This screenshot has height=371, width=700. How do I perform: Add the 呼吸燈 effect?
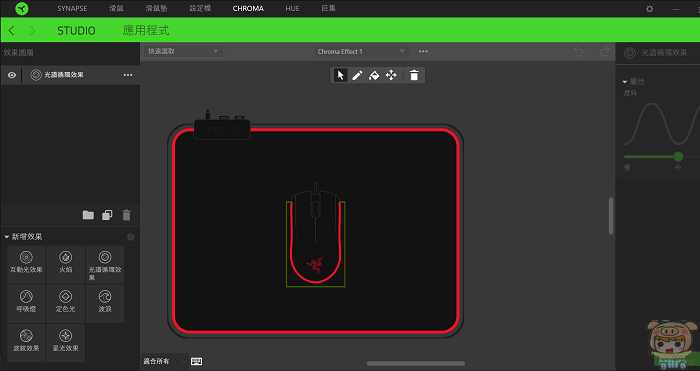tap(26, 304)
